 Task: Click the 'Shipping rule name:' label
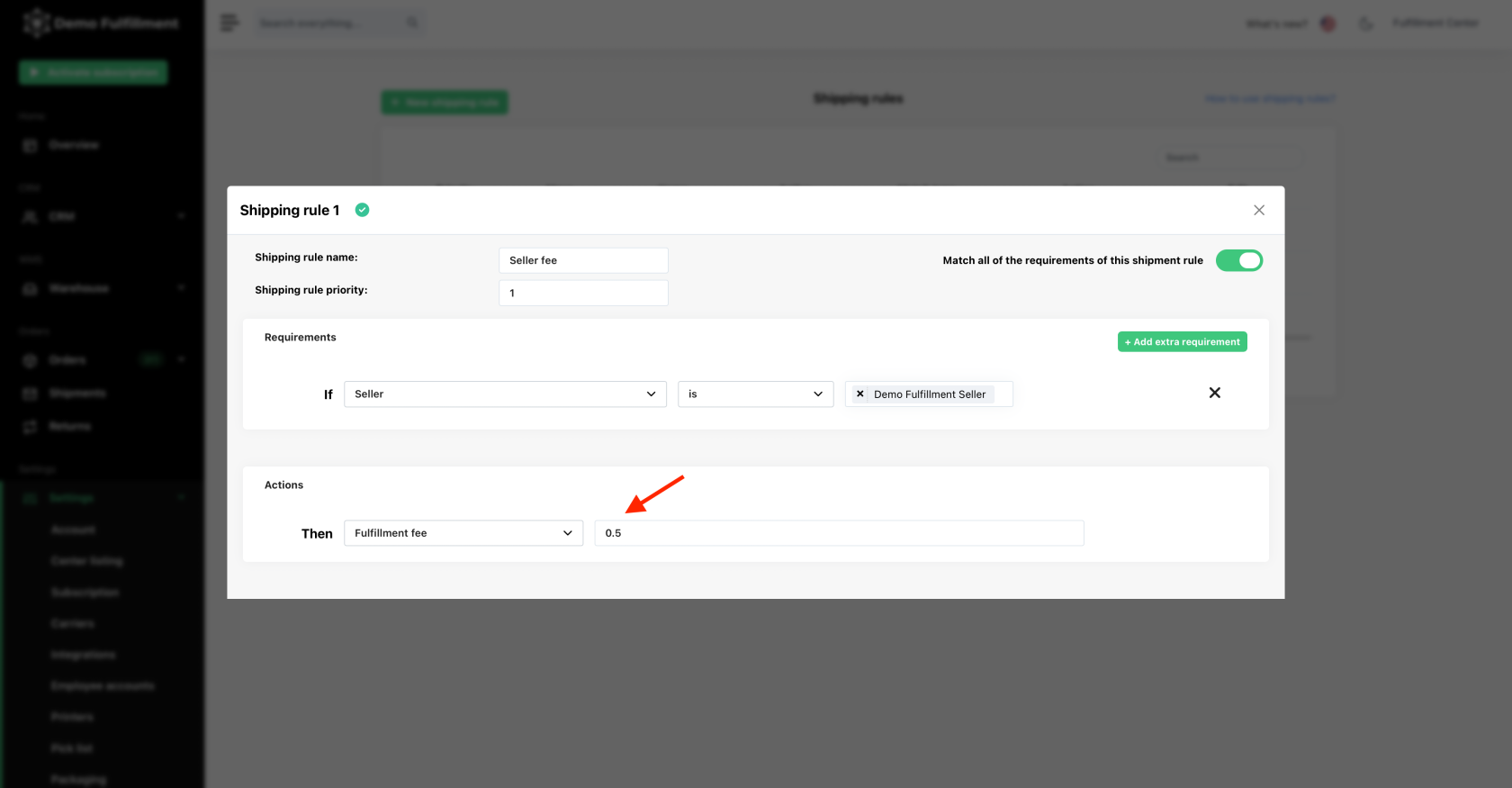click(x=306, y=258)
